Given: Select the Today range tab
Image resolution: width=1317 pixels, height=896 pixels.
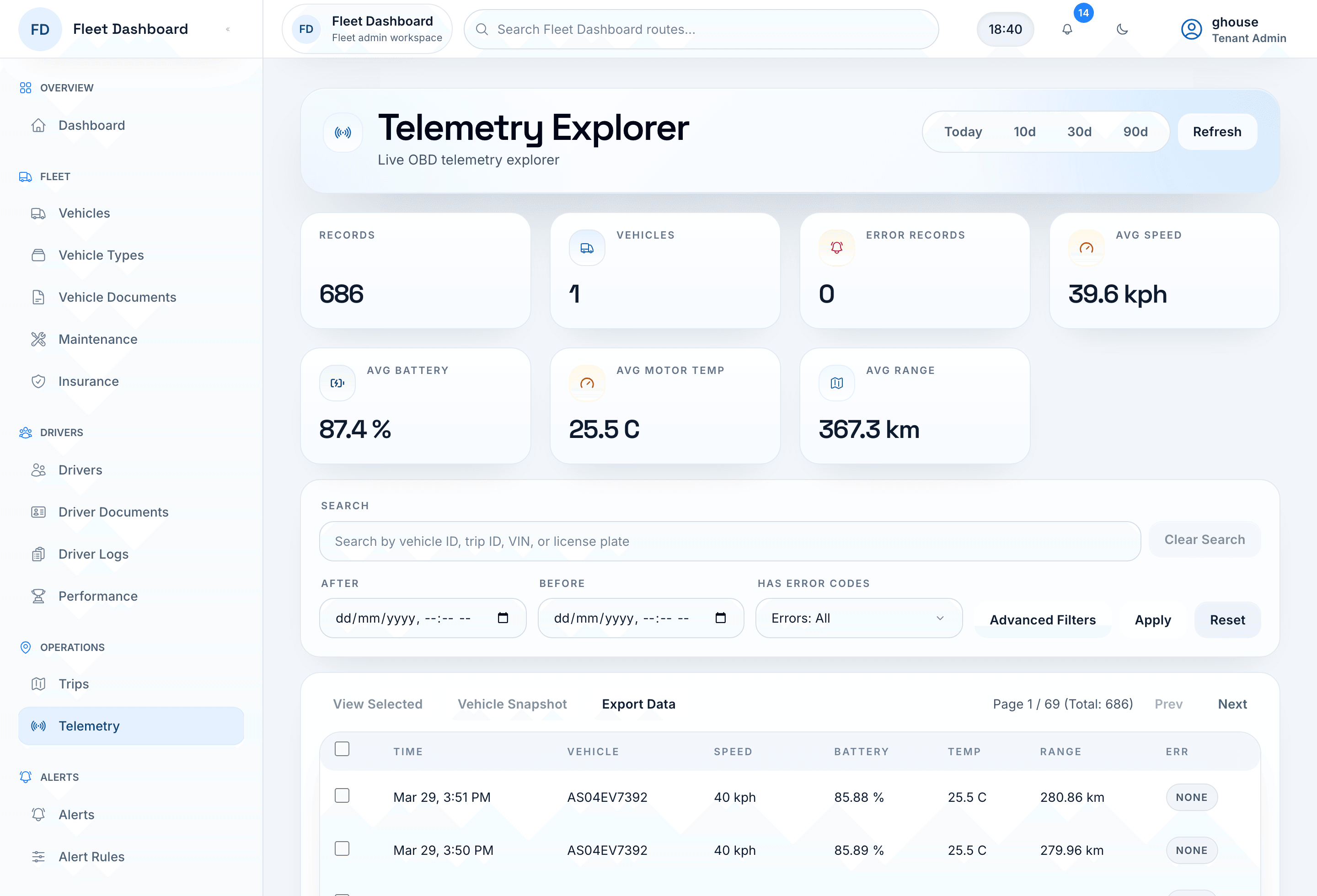Looking at the screenshot, I should click(x=963, y=131).
